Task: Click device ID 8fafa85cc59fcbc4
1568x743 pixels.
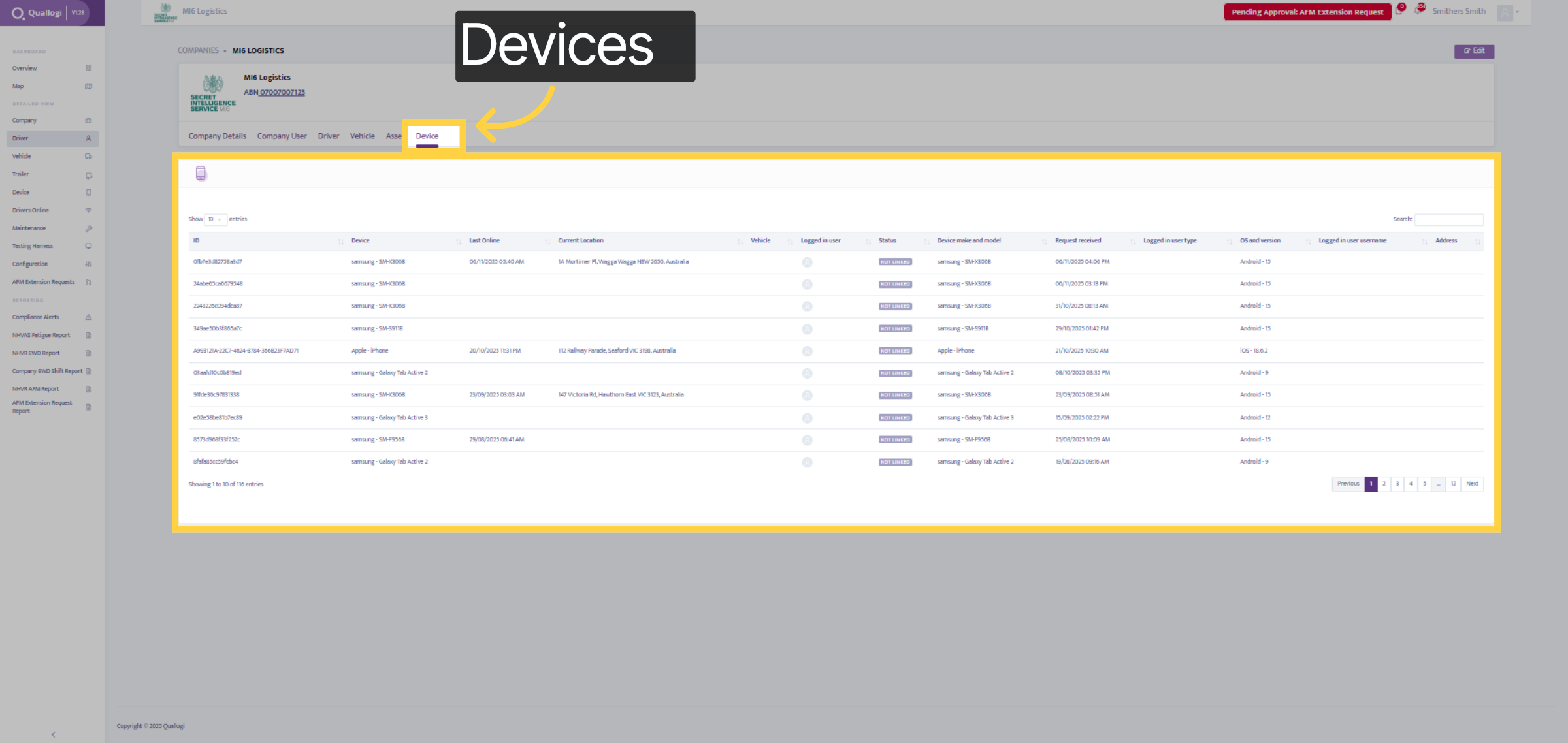Action: 216,462
